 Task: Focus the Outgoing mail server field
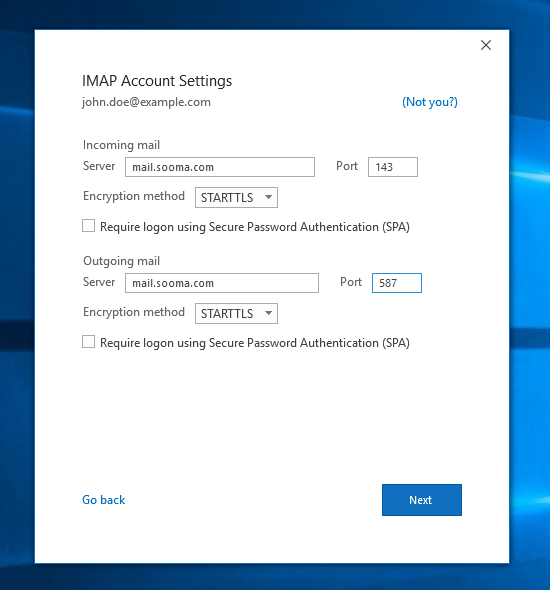pos(222,283)
